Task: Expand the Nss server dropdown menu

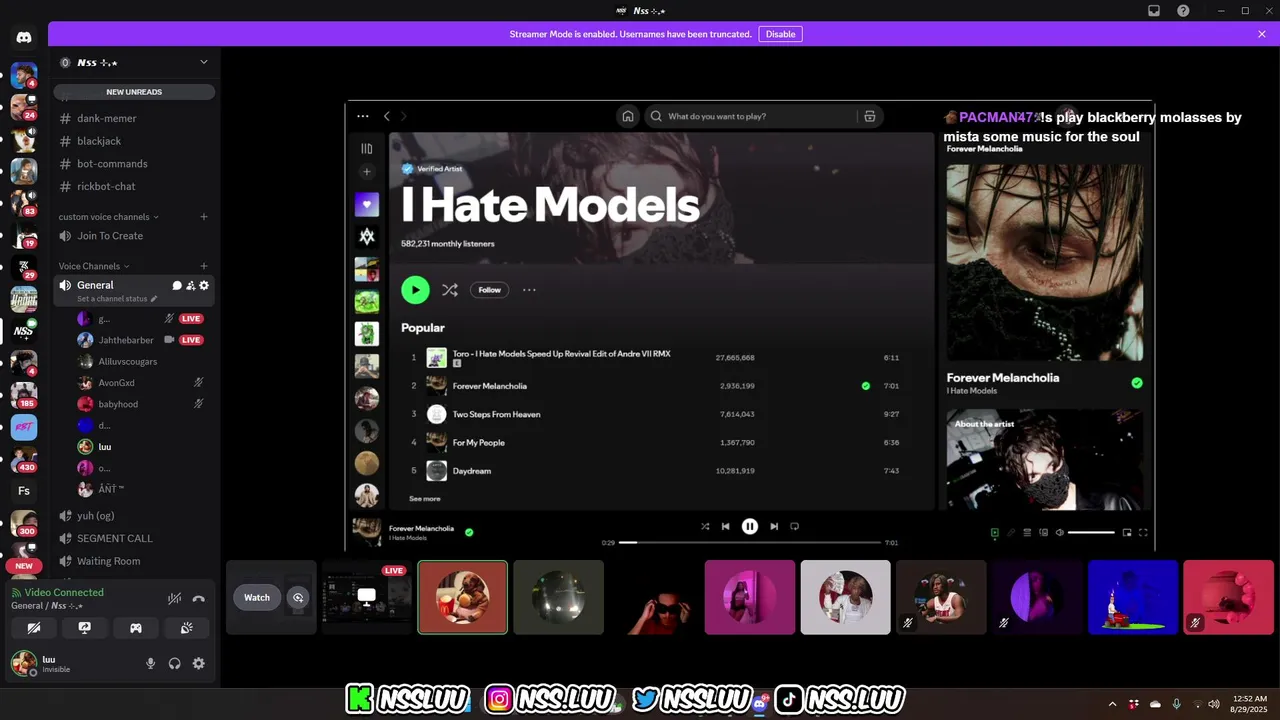Action: tap(204, 62)
